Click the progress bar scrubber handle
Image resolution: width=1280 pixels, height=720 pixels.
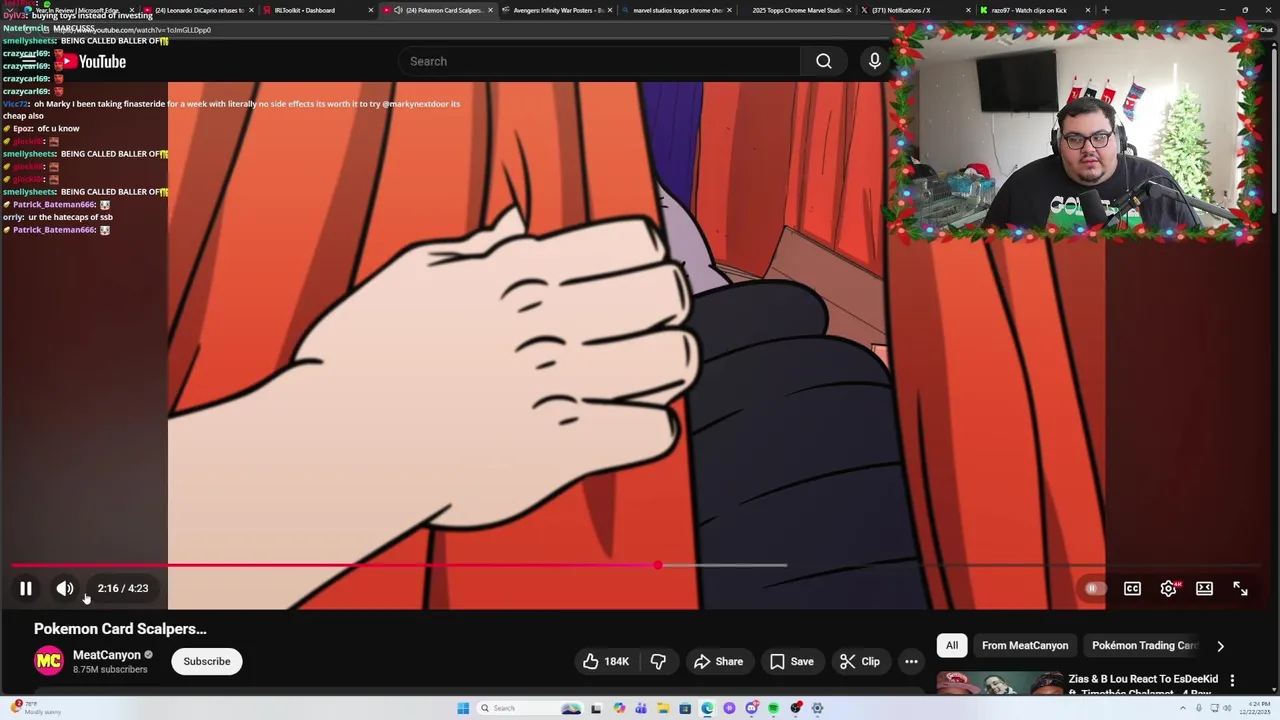(657, 565)
